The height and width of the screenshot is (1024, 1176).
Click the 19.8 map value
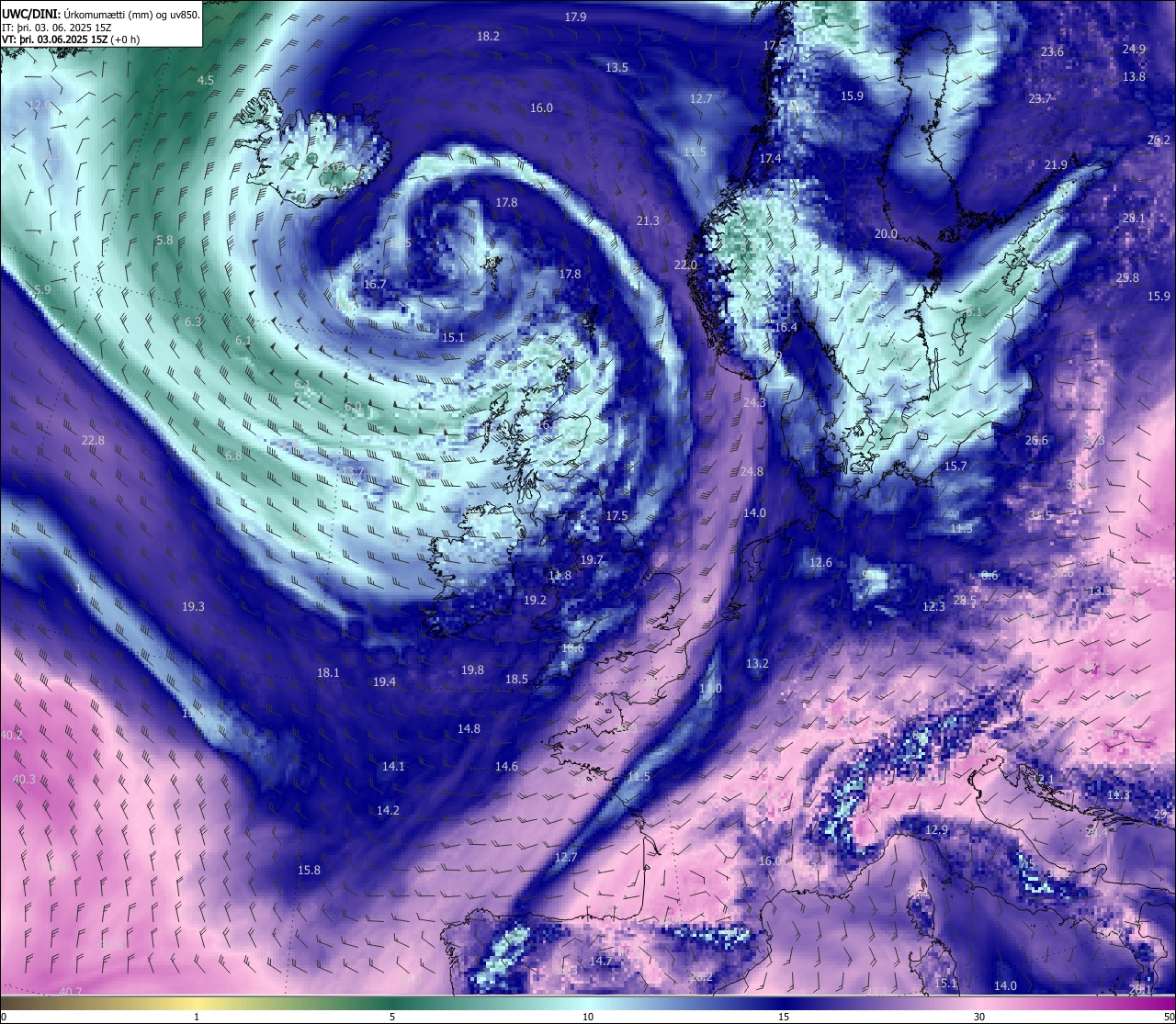[x=472, y=670]
